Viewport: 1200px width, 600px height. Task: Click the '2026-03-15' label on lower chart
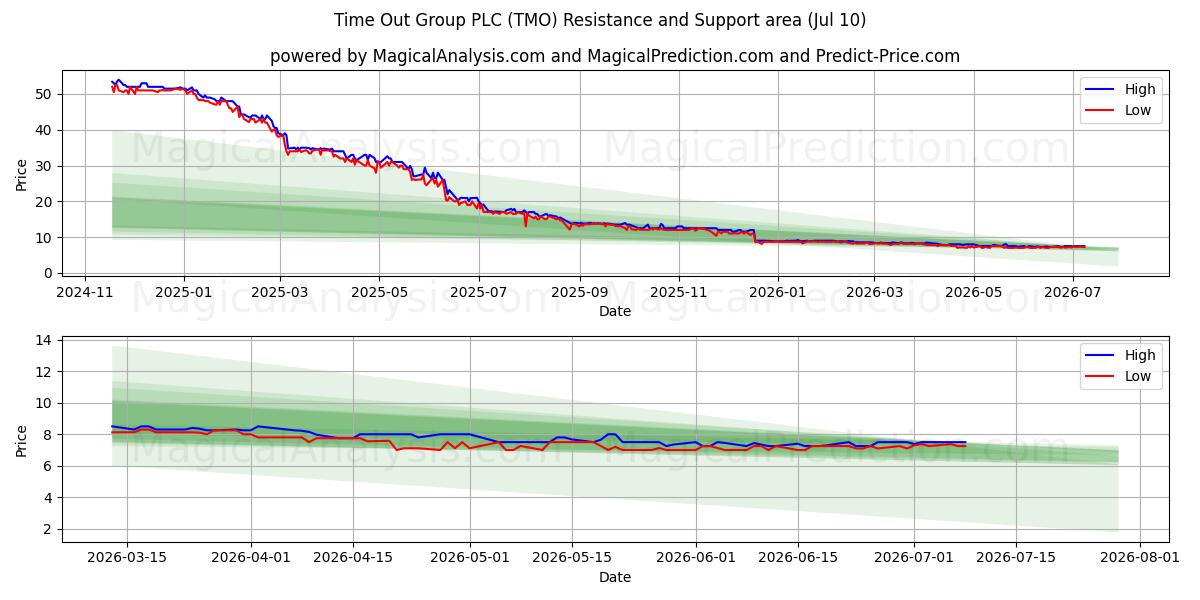127,558
